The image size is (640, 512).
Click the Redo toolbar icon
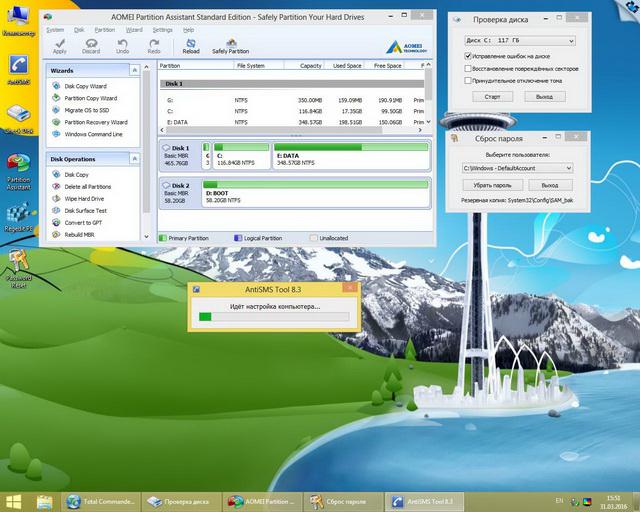tap(154, 46)
